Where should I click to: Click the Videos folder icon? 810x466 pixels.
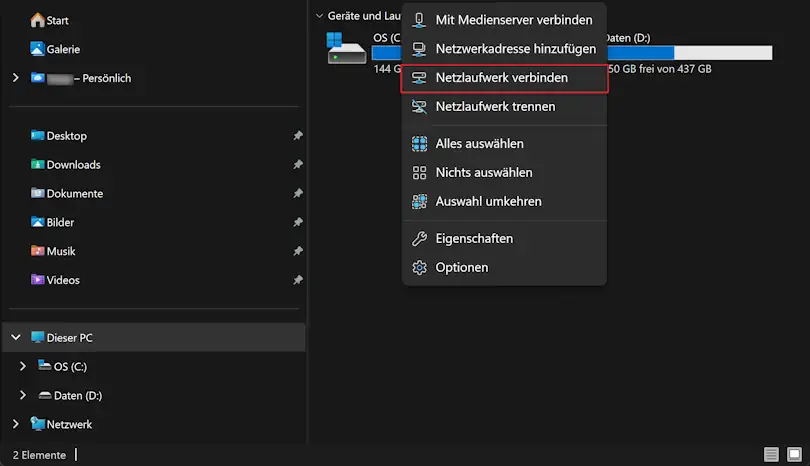coord(37,279)
